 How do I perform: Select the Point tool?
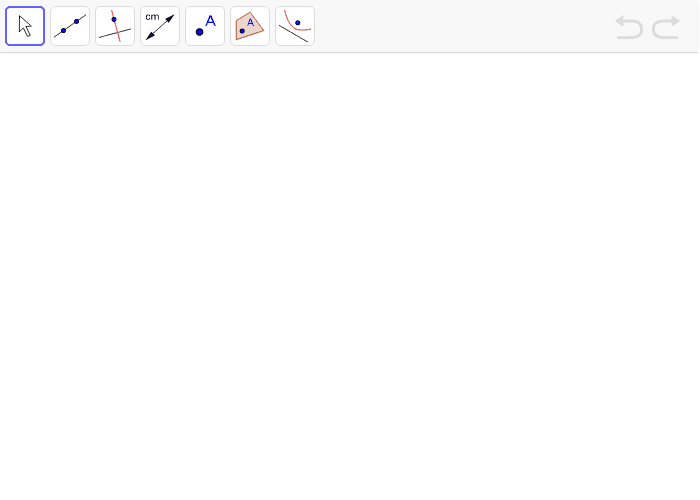(205, 26)
